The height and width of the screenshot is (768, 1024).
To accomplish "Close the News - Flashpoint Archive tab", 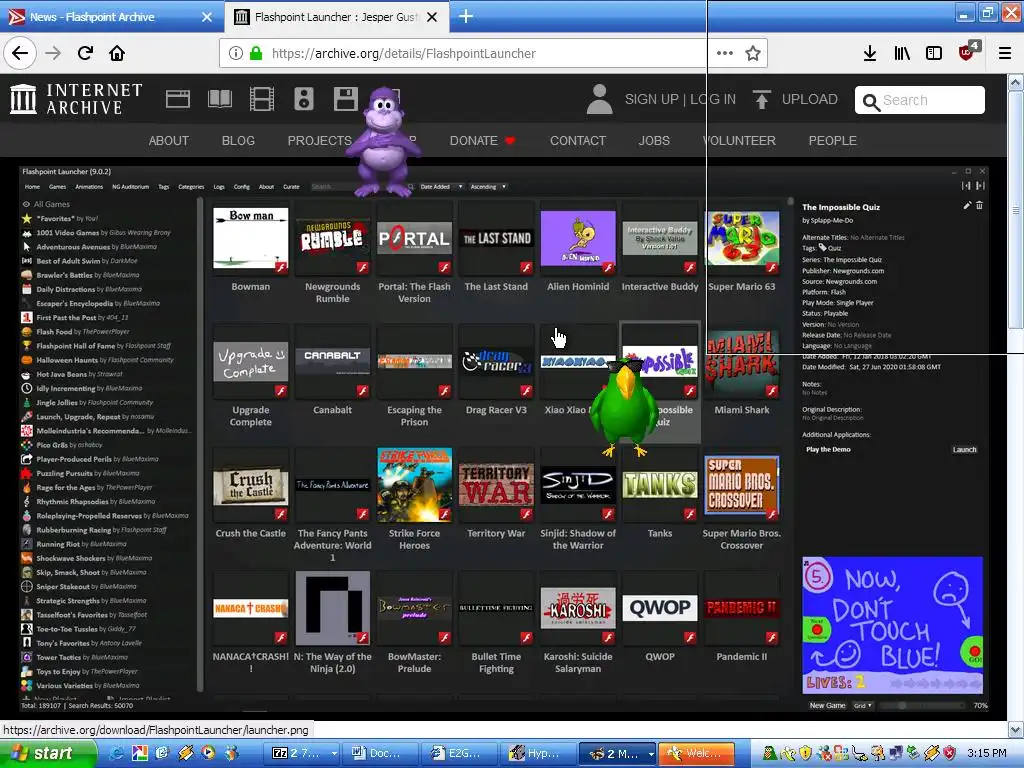I will (x=207, y=17).
